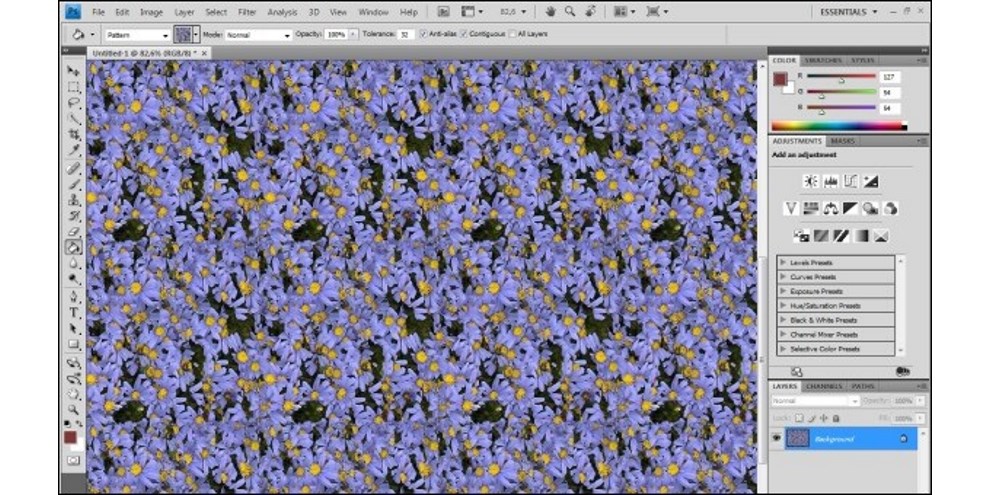This screenshot has width=990, height=495.
Task: Close the Untitled-1 document tab
Action: click(x=204, y=54)
